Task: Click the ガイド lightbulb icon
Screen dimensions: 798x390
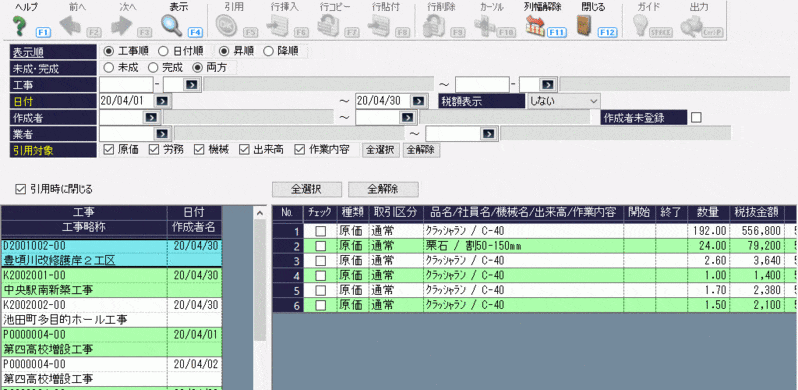Action: click(x=641, y=25)
